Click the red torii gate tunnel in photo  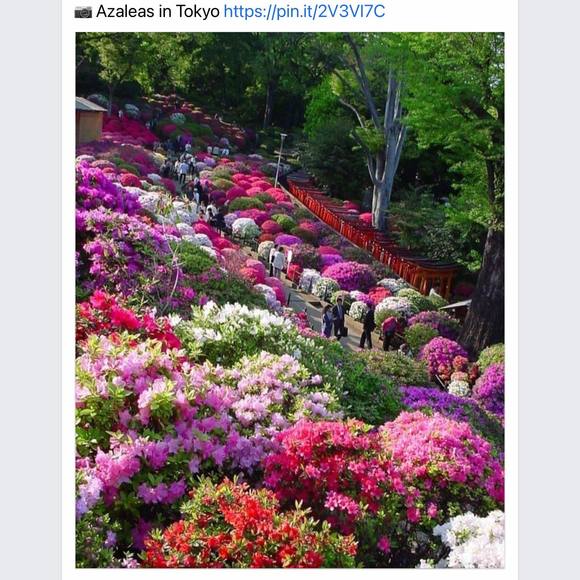click(x=370, y=234)
